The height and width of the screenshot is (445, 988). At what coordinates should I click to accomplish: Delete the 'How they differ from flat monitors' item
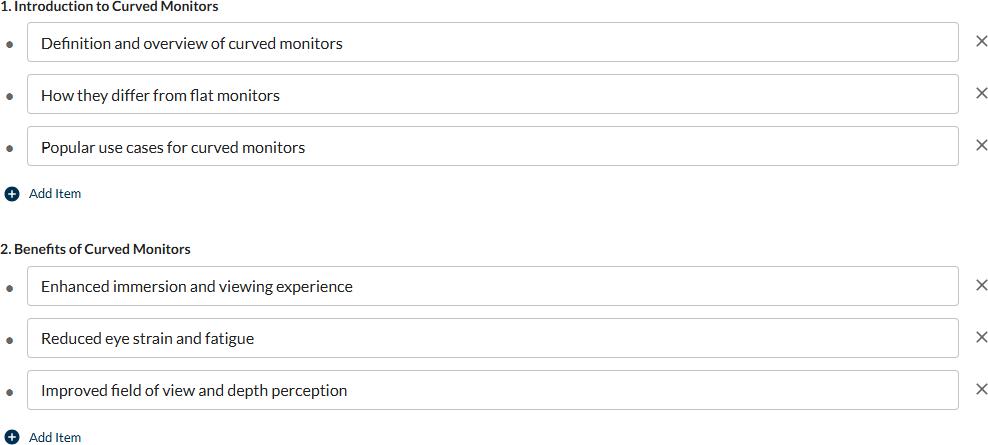(981, 94)
